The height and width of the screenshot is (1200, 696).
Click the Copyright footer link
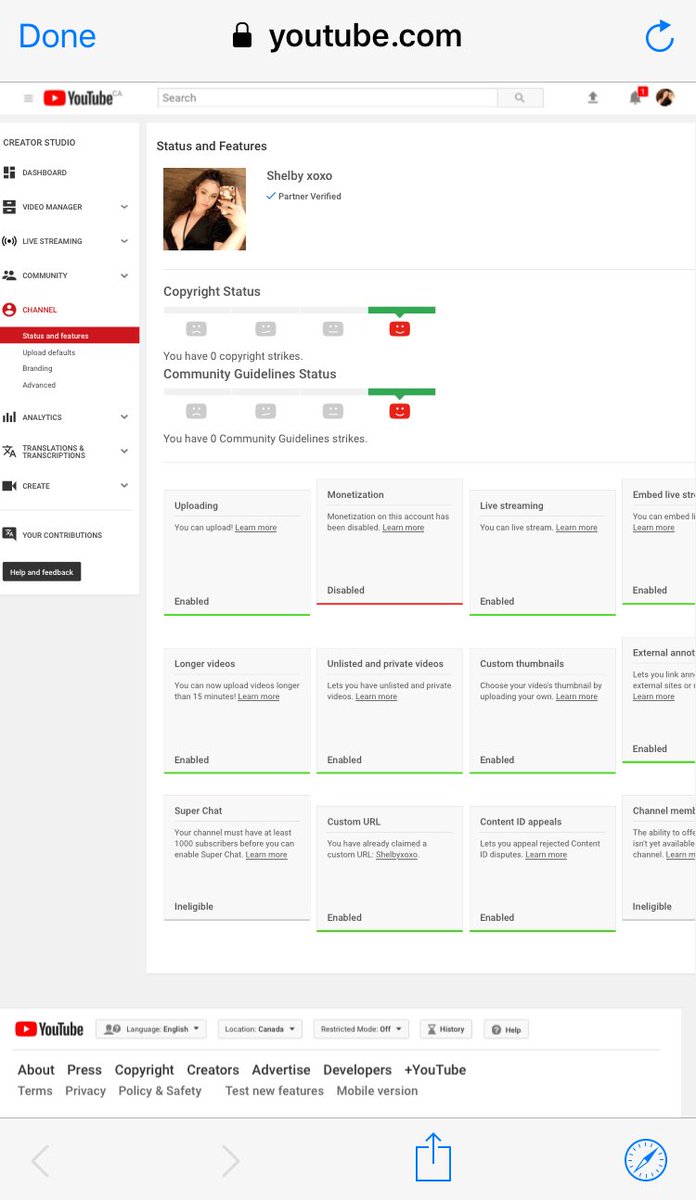(x=144, y=1070)
